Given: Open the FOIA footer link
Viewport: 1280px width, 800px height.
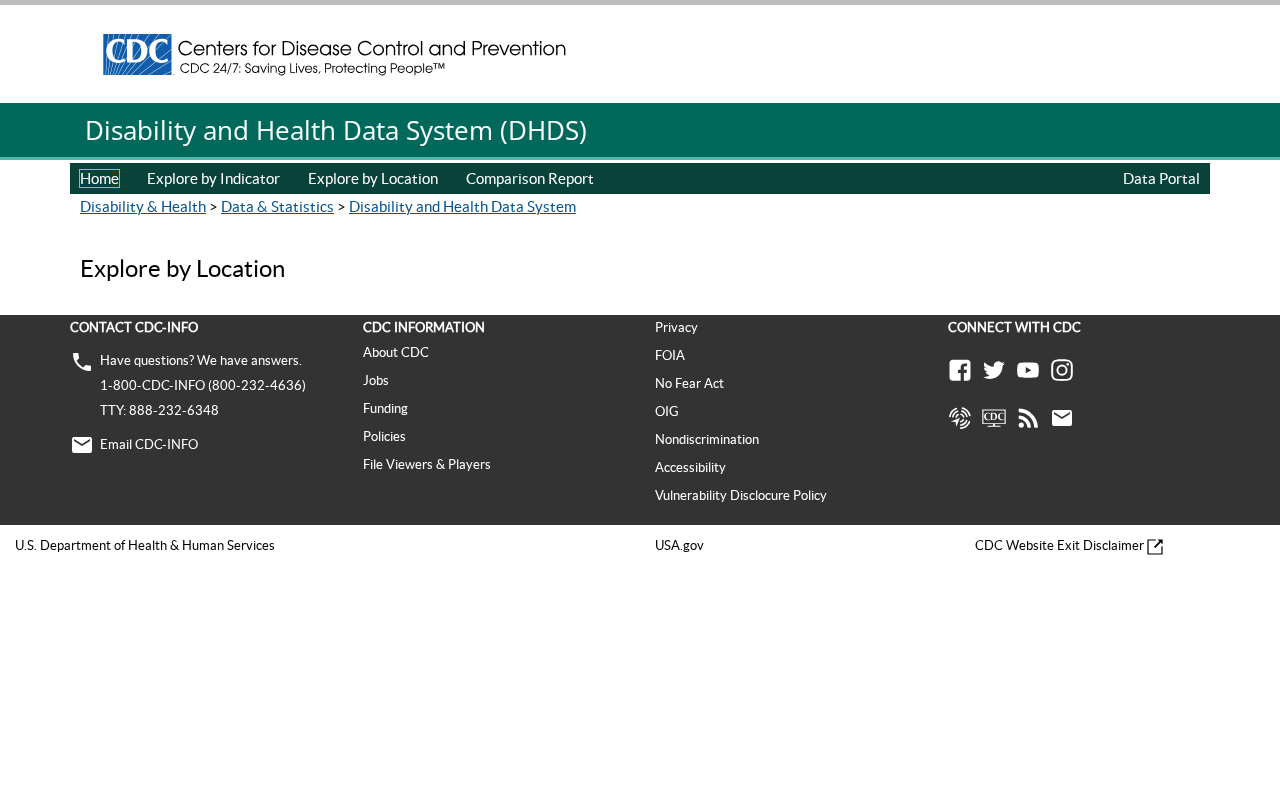Looking at the screenshot, I should [670, 355].
